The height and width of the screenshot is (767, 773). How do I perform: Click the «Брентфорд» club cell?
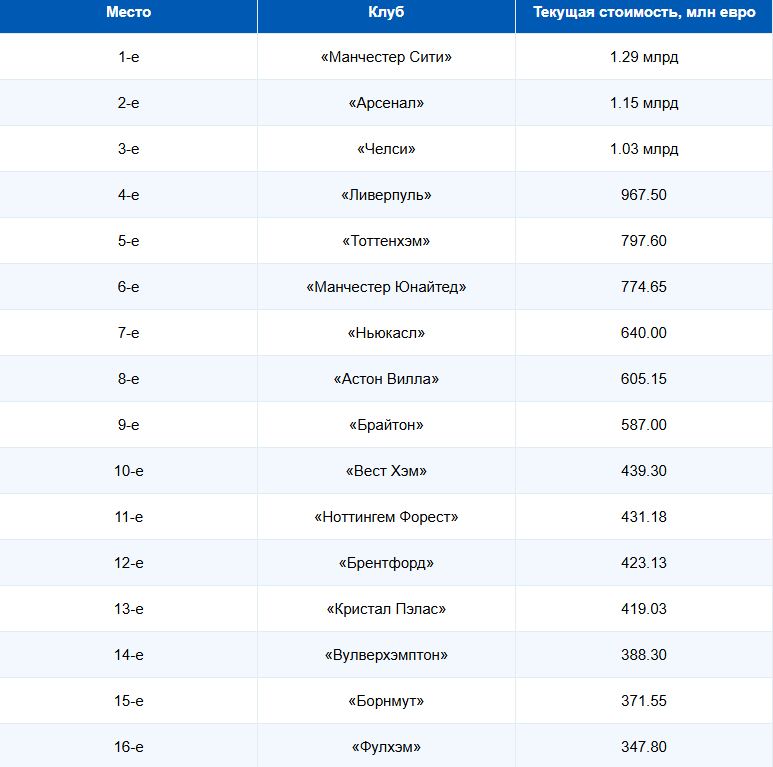point(386,562)
